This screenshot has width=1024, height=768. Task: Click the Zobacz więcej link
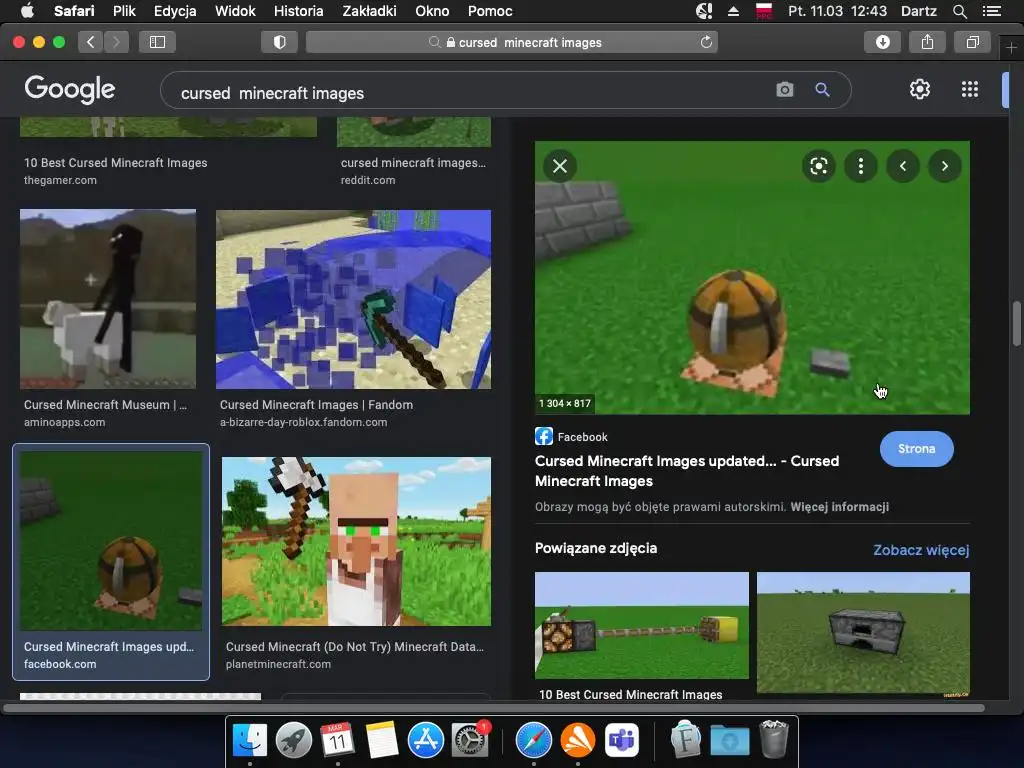pos(921,550)
